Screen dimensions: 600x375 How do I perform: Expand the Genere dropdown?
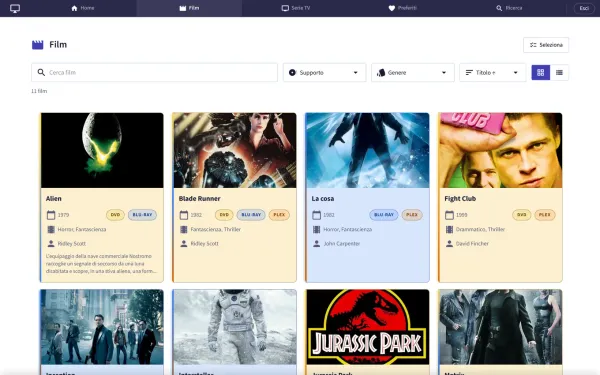(412, 72)
